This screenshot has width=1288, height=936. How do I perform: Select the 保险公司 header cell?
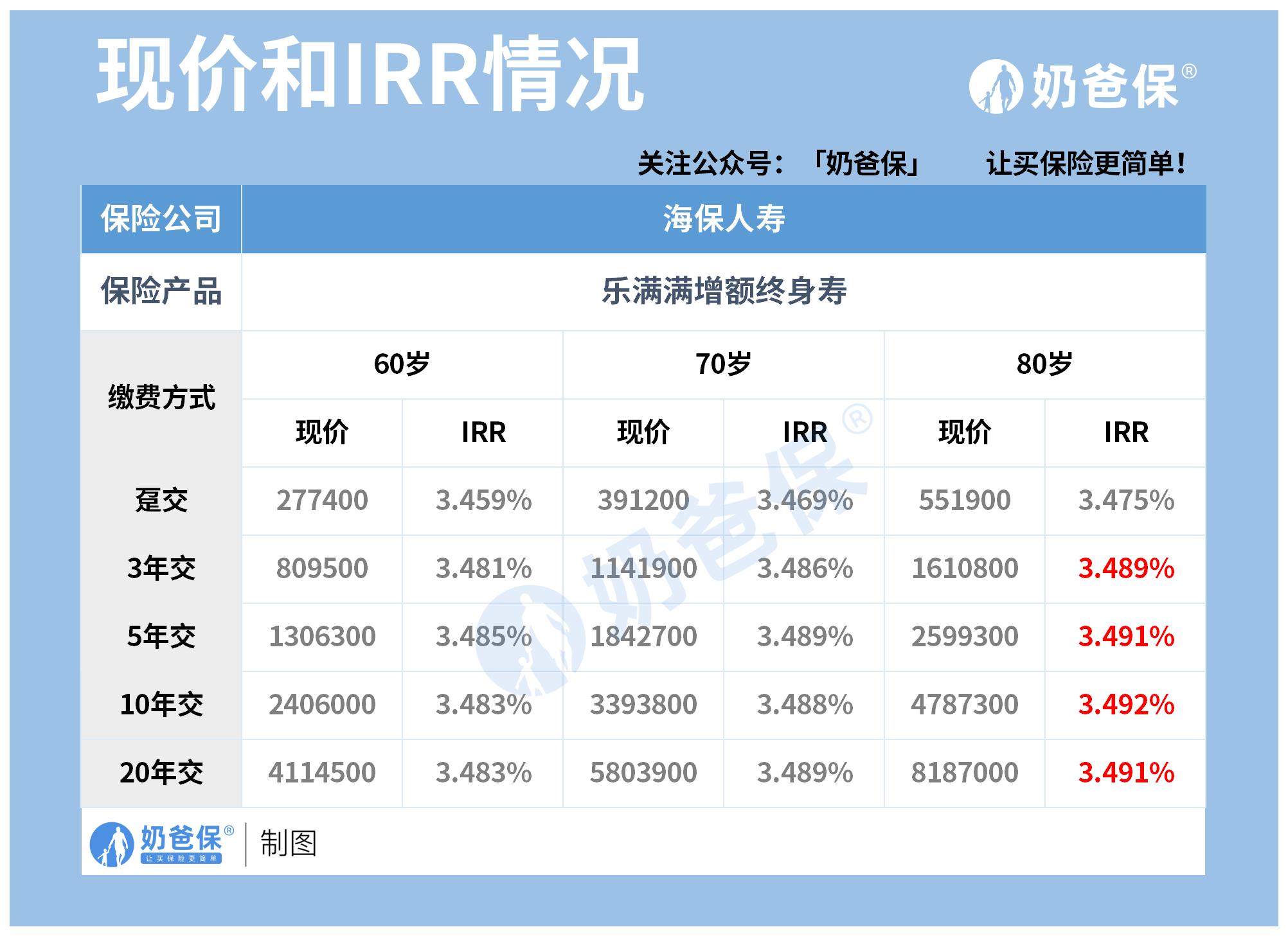pyautogui.click(x=161, y=219)
